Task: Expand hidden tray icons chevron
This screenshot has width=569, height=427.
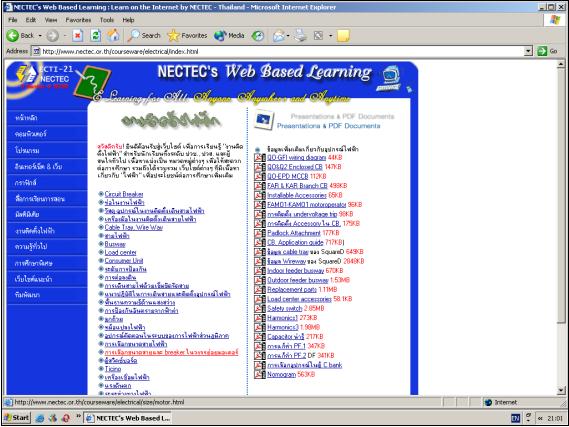Action: [x=540, y=418]
